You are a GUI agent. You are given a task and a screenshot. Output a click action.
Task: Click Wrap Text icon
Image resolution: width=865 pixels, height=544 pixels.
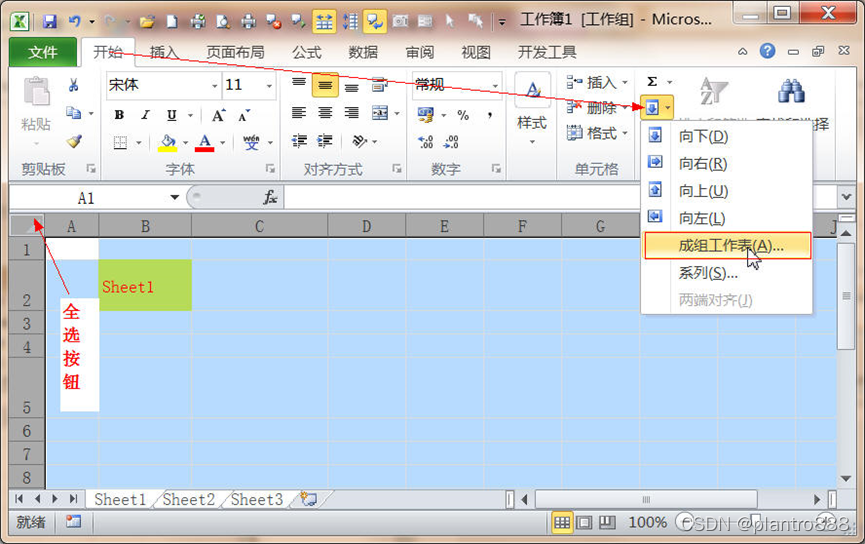click(x=380, y=85)
